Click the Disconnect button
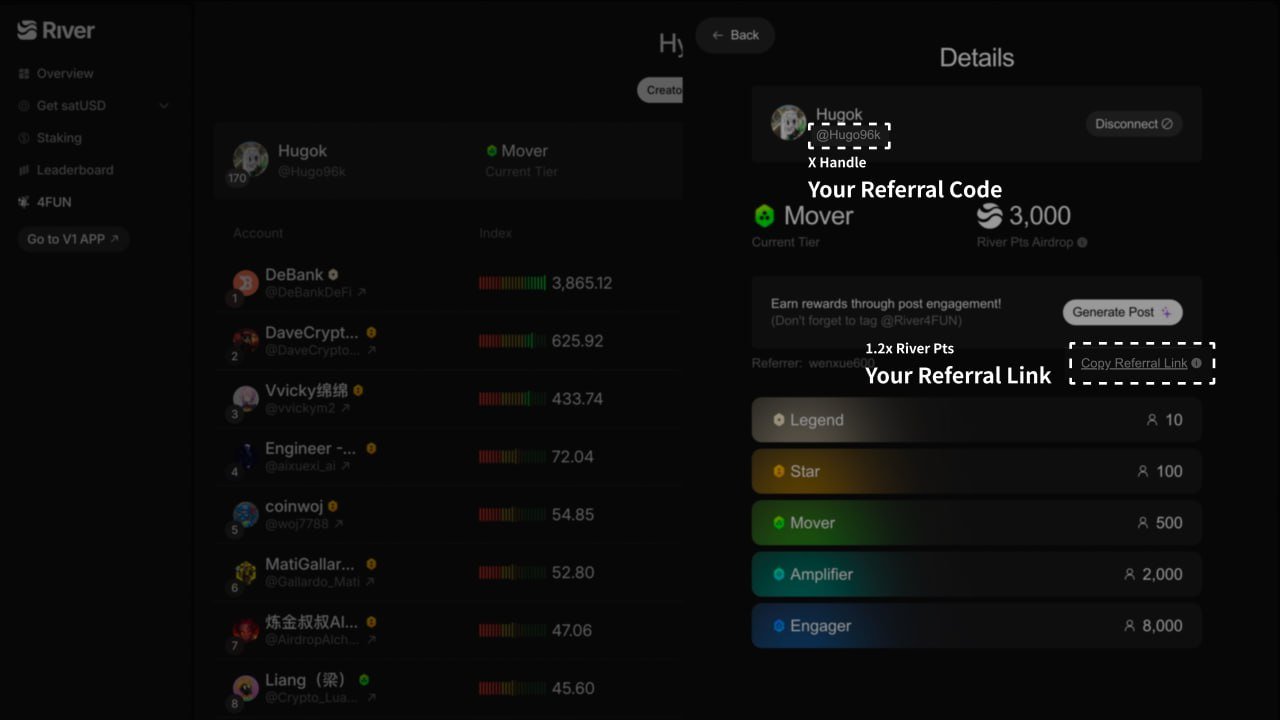The height and width of the screenshot is (720, 1280). pyautogui.click(x=1134, y=124)
